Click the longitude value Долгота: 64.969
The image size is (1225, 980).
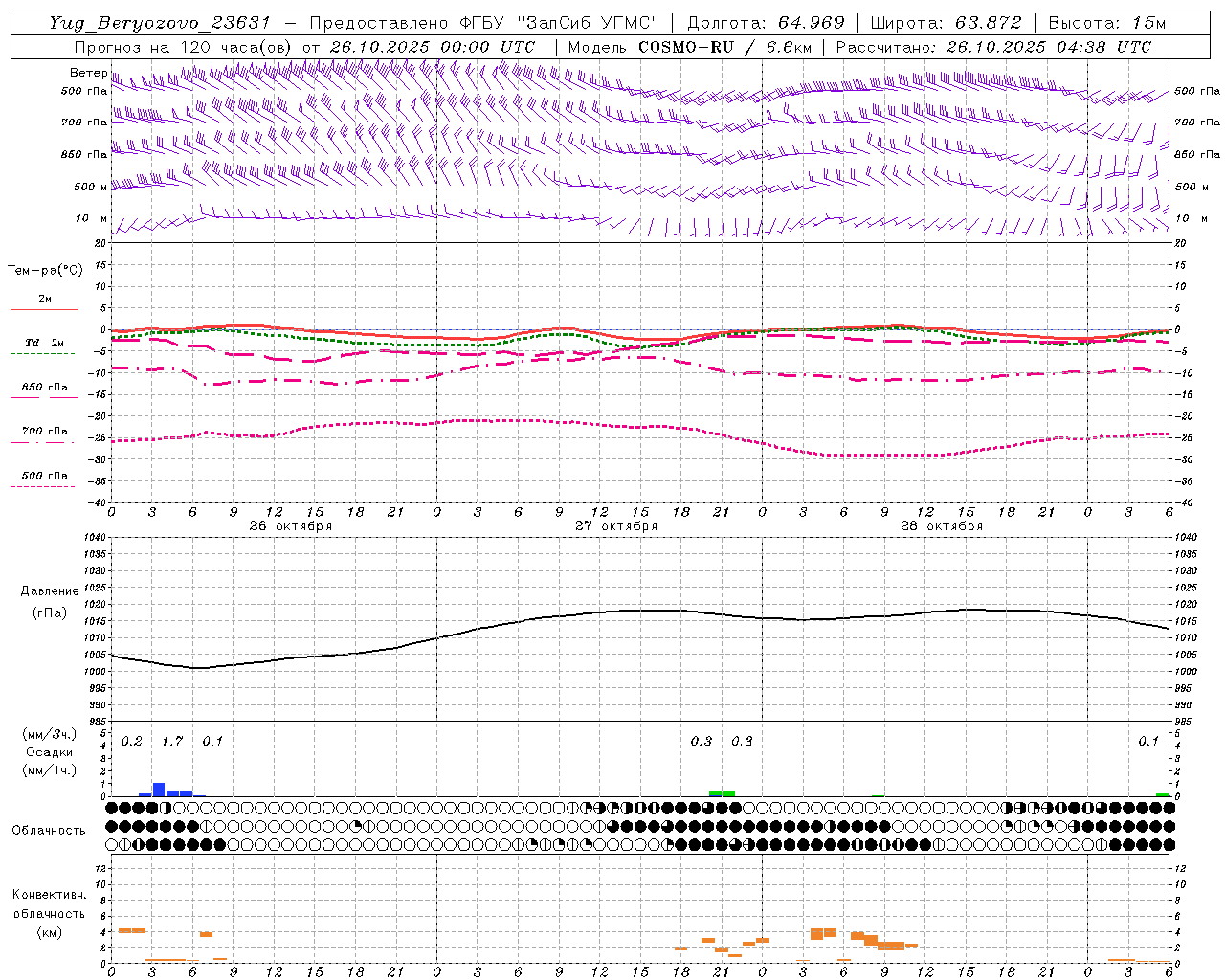[766, 23]
